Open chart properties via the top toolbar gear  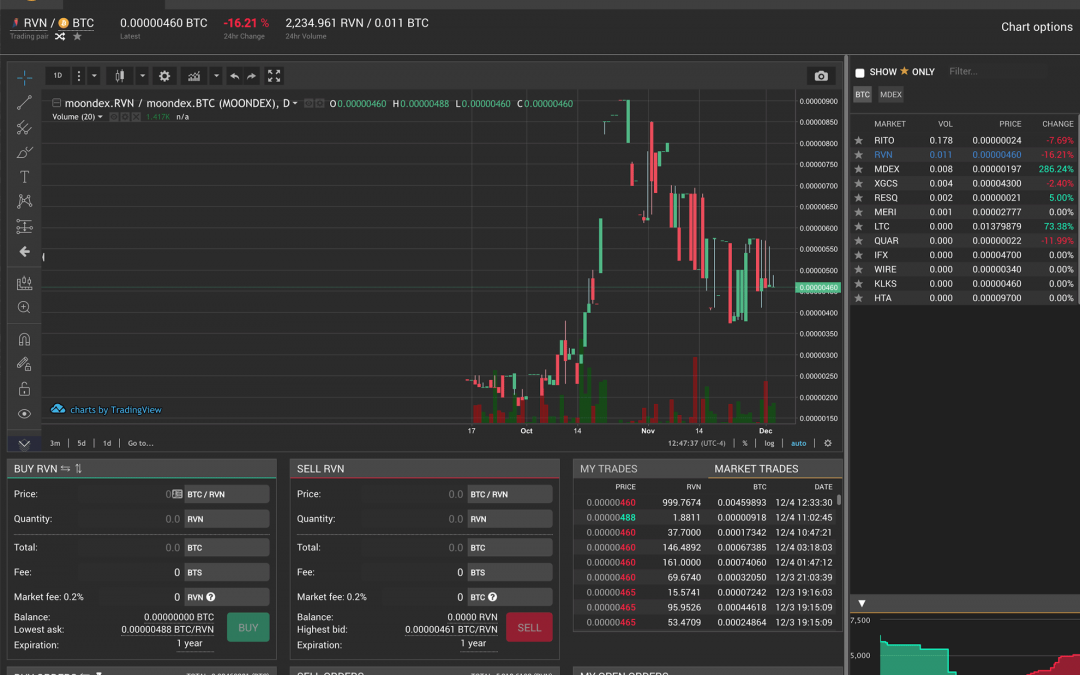[165, 76]
